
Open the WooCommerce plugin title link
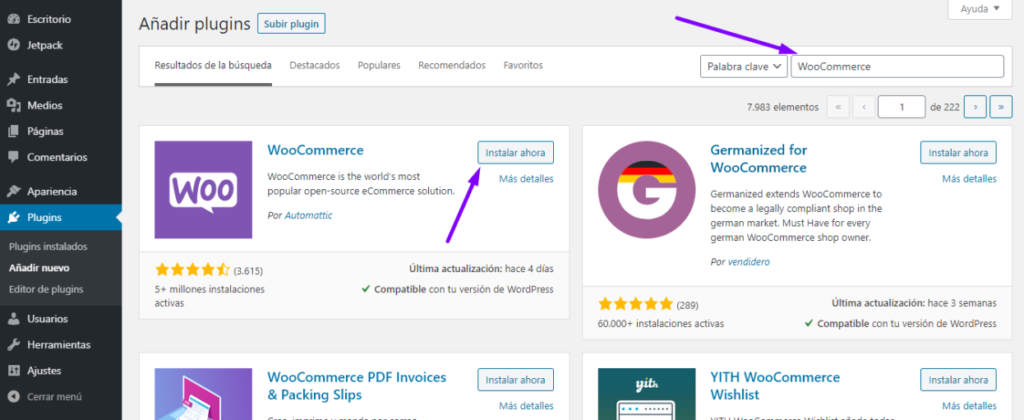[315, 150]
